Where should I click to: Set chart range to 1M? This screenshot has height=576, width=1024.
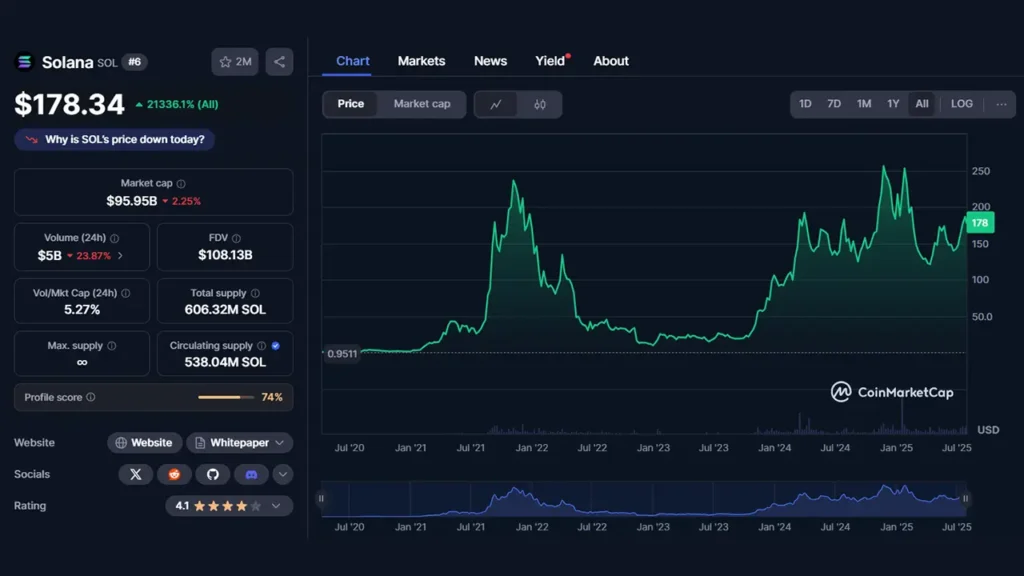pos(864,104)
